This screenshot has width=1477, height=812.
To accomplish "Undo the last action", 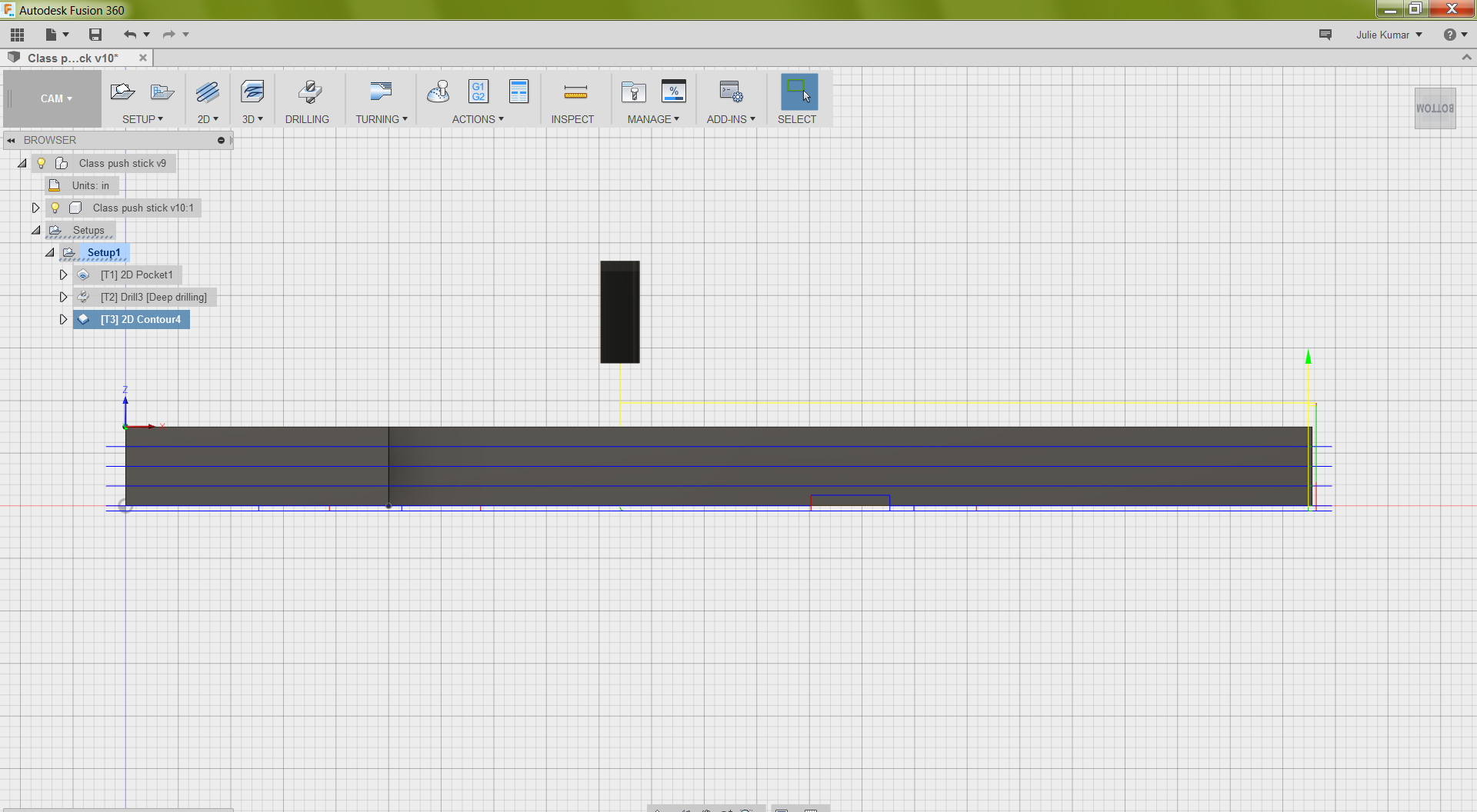I will click(129, 35).
